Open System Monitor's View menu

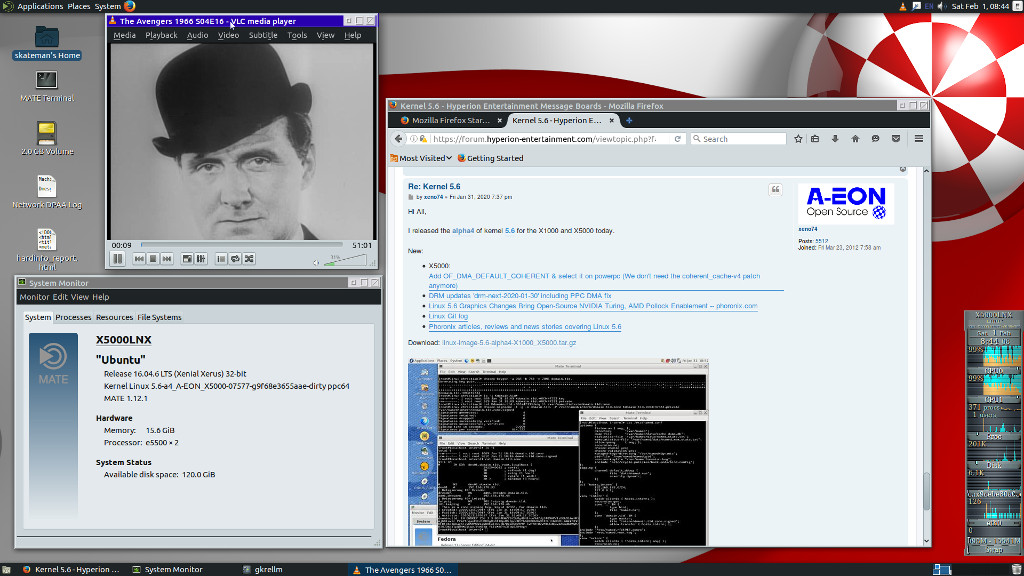pos(80,297)
